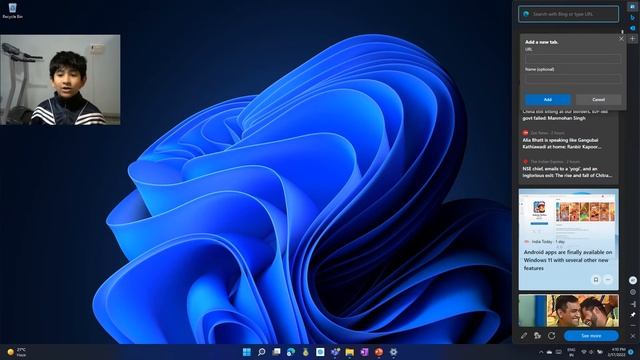Bookmark the Android apps article card

click(x=596, y=280)
